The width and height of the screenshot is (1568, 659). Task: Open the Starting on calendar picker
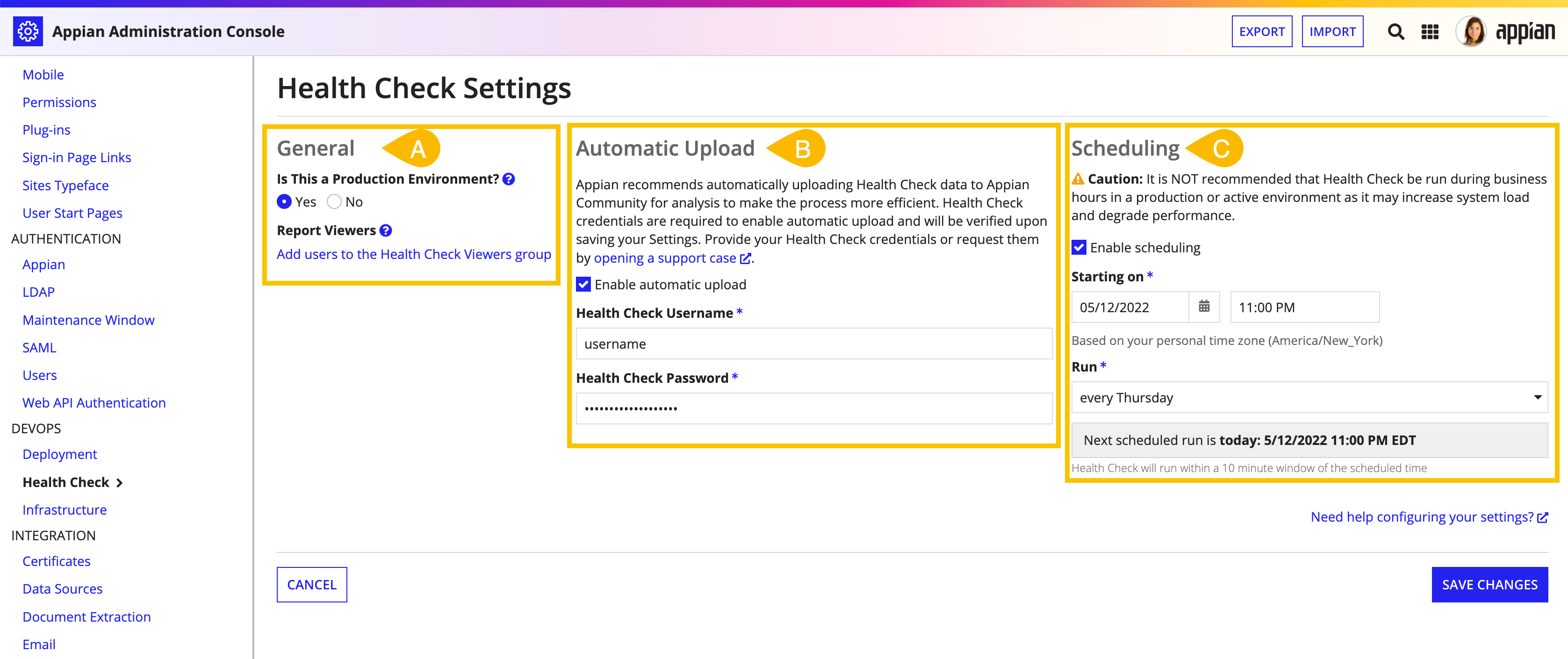(1203, 307)
